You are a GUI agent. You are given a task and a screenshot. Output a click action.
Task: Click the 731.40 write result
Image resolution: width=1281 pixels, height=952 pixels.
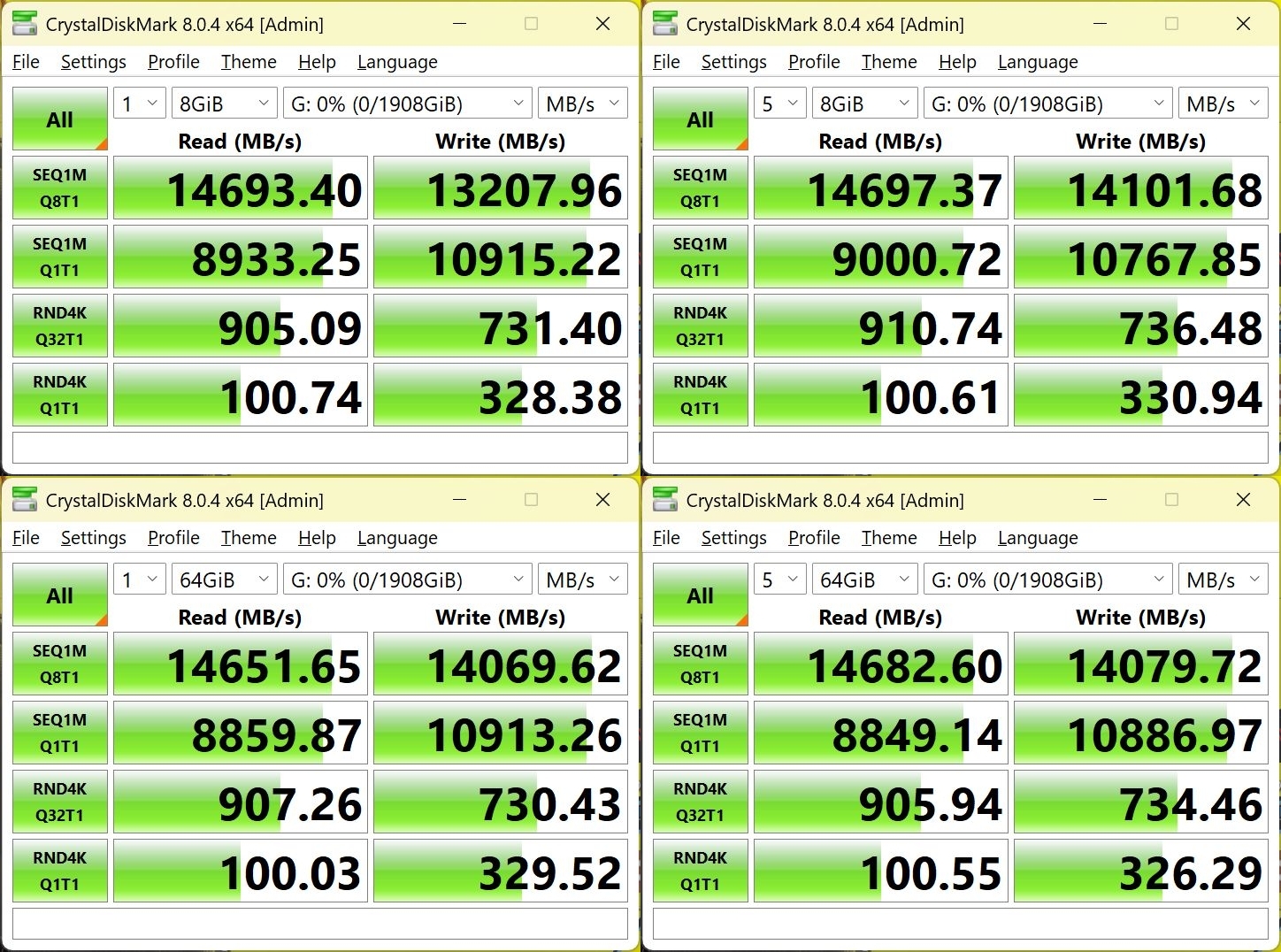[x=501, y=326]
